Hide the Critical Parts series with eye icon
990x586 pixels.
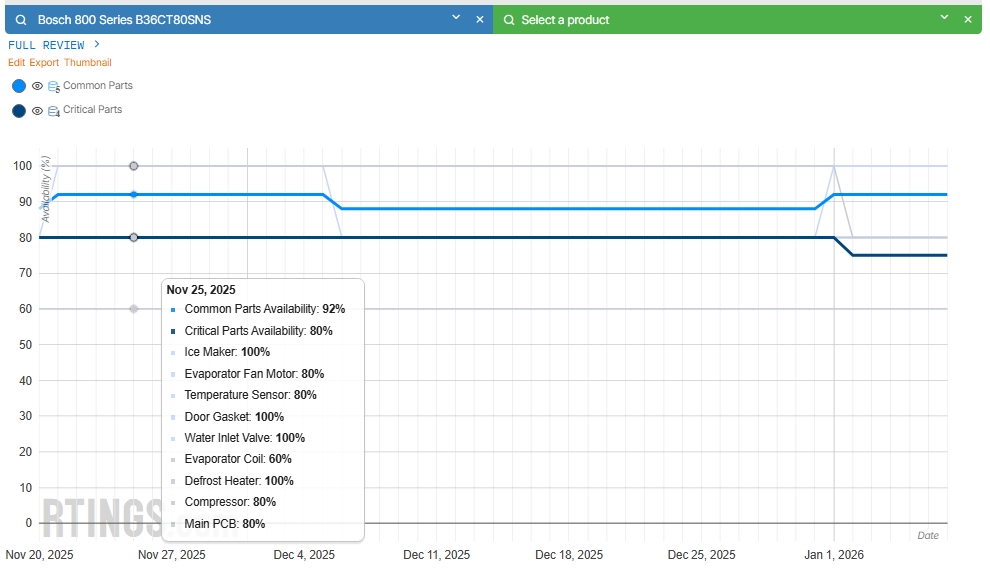[37, 111]
